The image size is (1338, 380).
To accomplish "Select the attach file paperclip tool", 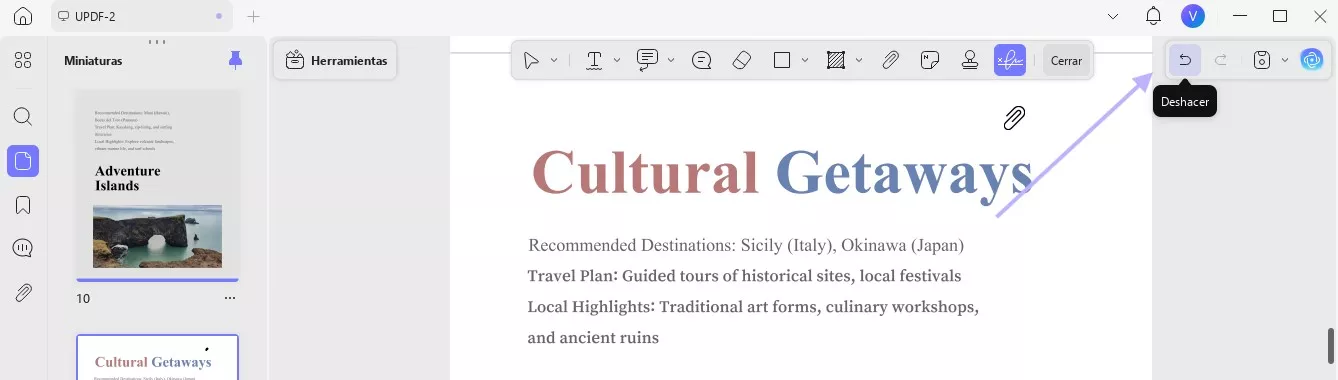I will [890, 60].
